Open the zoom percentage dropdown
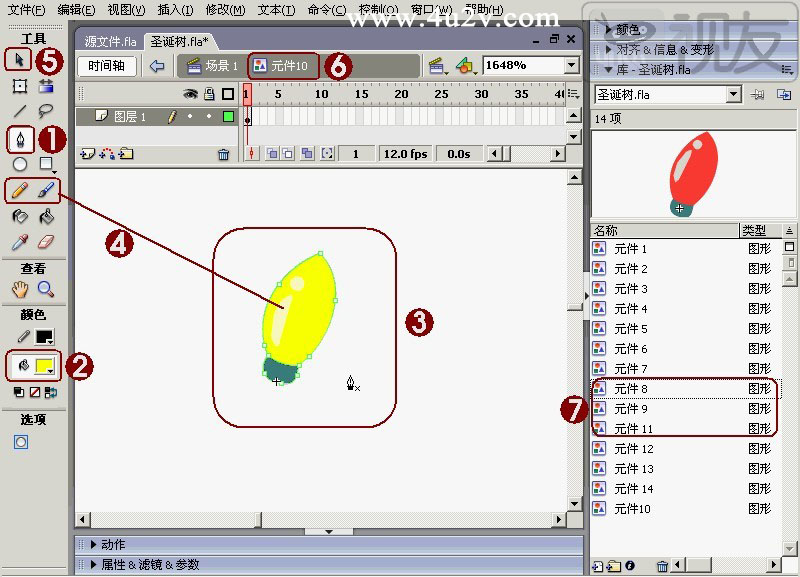The height and width of the screenshot is (577, 800). point(571,65)
